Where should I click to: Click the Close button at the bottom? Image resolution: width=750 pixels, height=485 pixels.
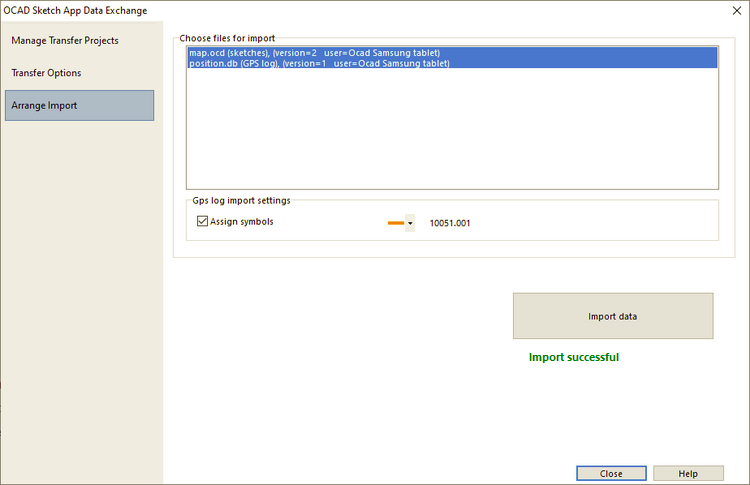pyautogui.click(x=611, y=474)
